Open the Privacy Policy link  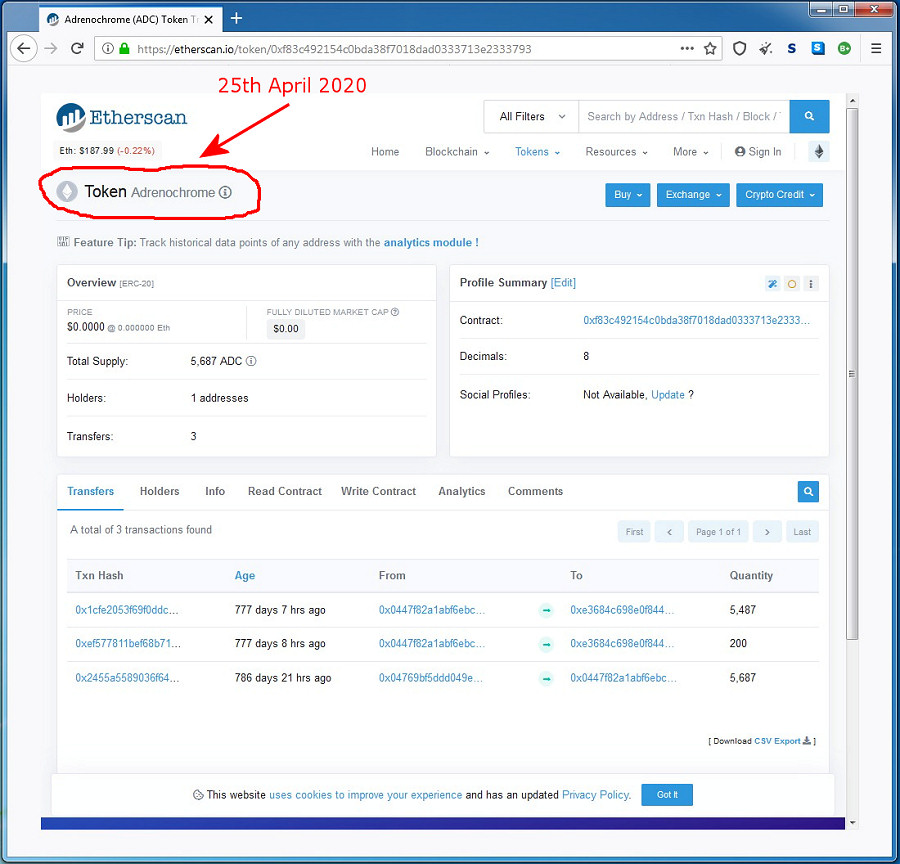(596, 795)
